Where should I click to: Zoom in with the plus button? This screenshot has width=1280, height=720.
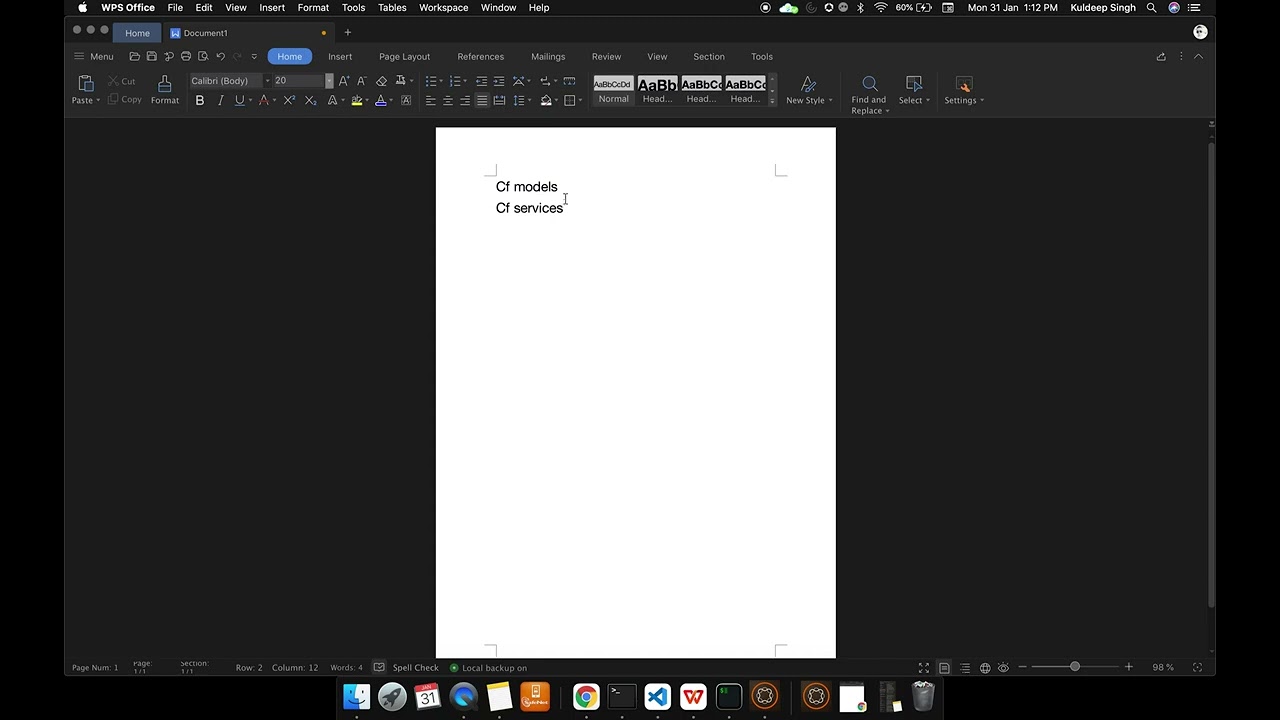pyautogui.click(x=1129, y=667)
